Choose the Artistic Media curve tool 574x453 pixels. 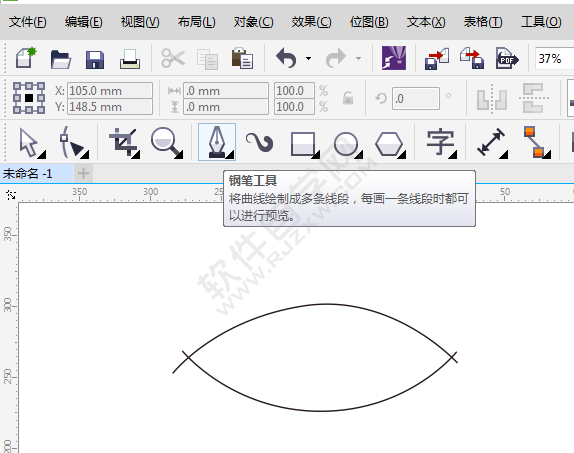pos(260,142)
